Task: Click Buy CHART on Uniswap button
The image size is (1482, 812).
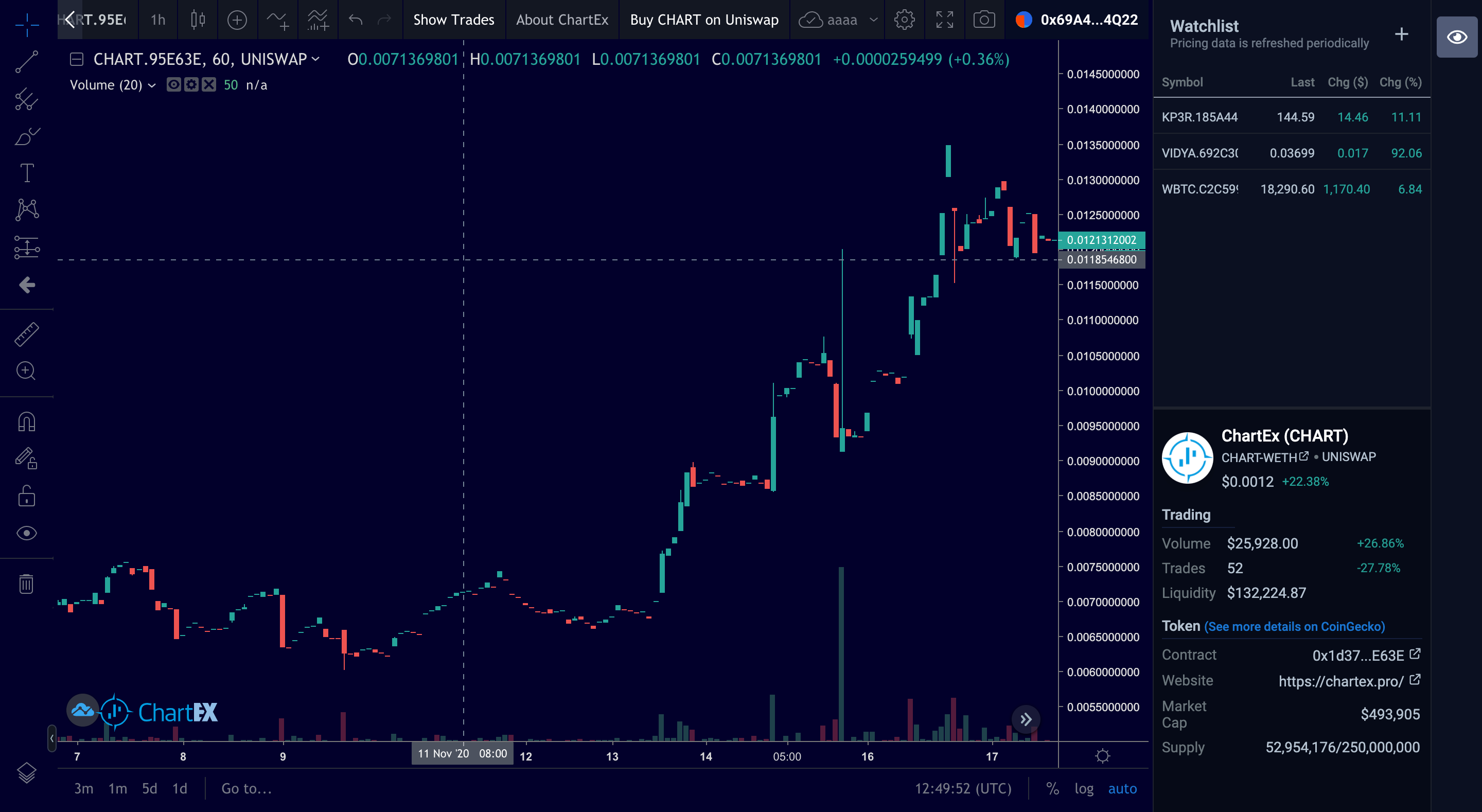Action: pos(703,20)
